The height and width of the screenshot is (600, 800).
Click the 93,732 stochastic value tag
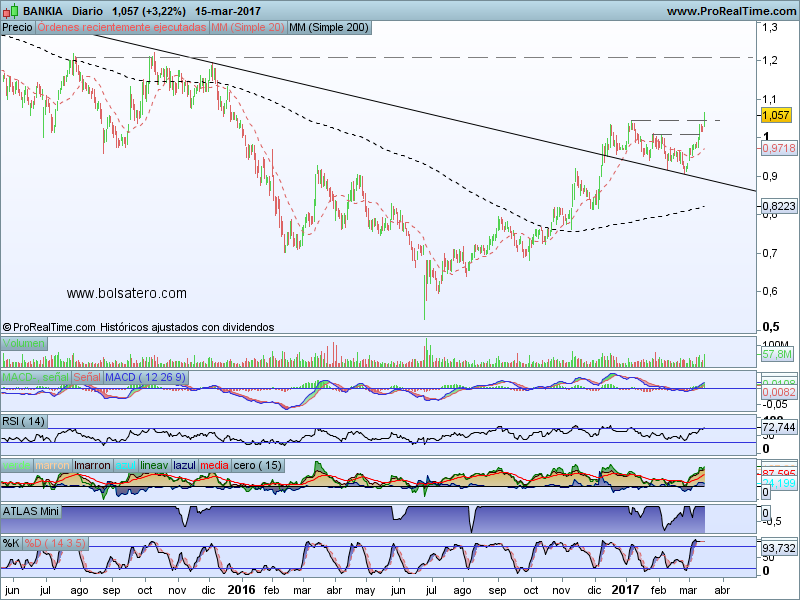click(778, 548)
